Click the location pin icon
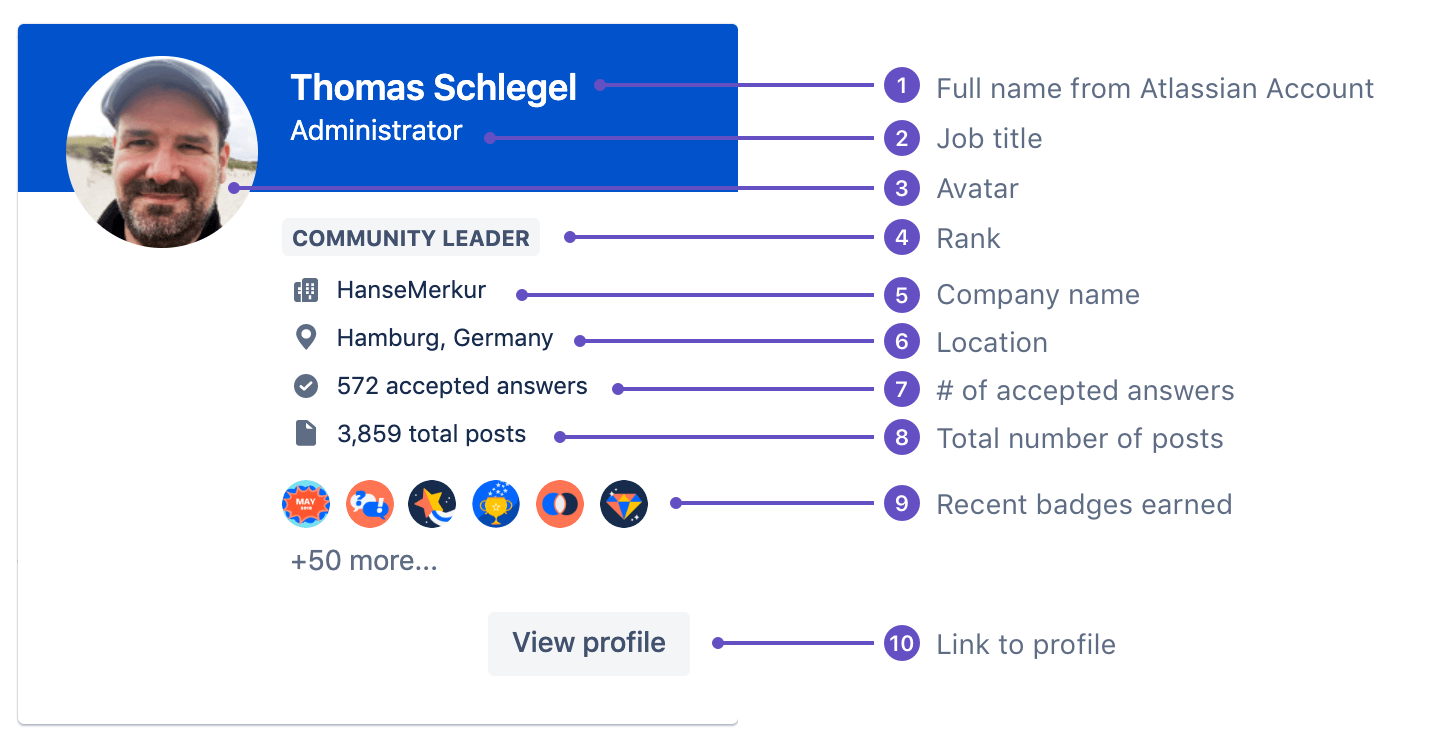This screenshot has width=1450, height=756. click(306, 338)
